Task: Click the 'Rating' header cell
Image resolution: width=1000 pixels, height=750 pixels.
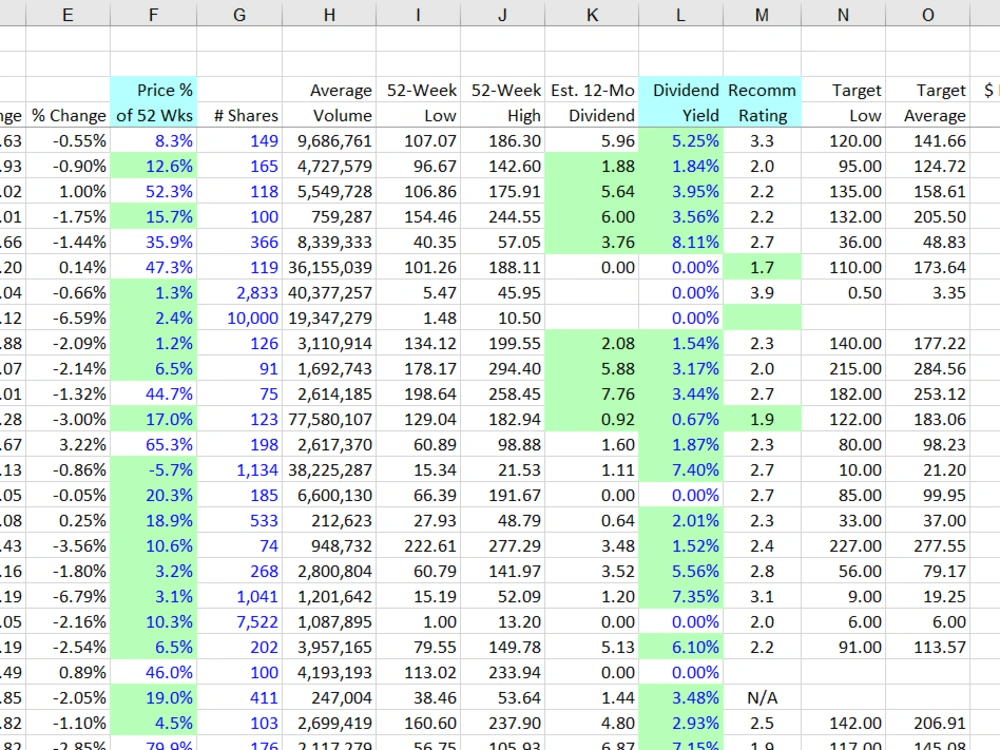Action: [x=762, y=115]
